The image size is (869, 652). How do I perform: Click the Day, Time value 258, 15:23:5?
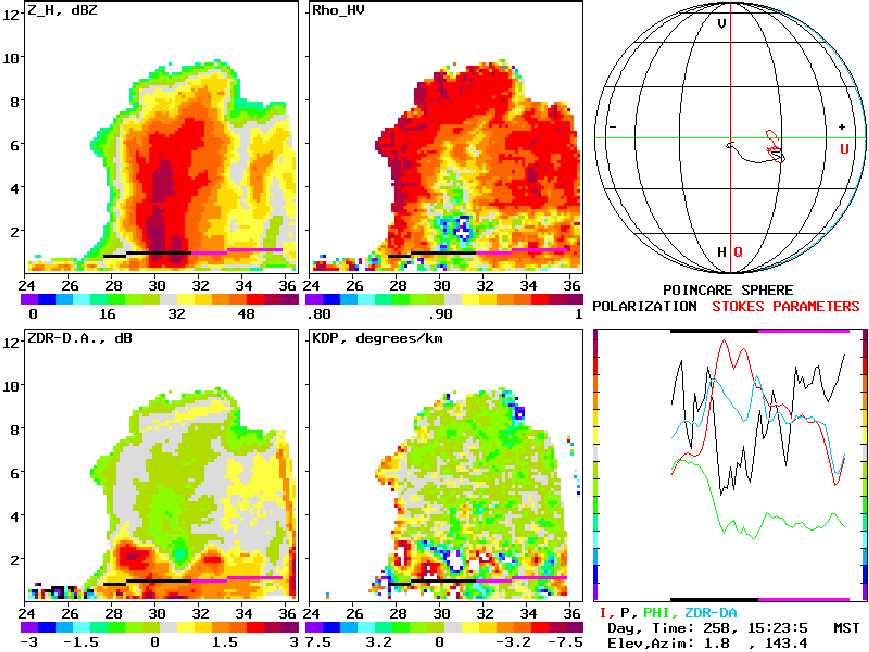pyautogui.click(x=755, y=629)
